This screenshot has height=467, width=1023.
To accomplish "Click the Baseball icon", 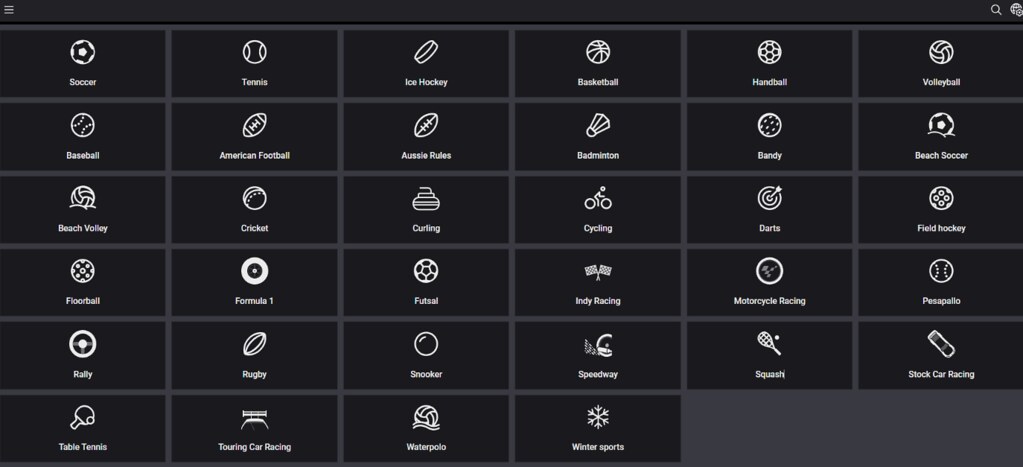I will (x=83, y=125).
